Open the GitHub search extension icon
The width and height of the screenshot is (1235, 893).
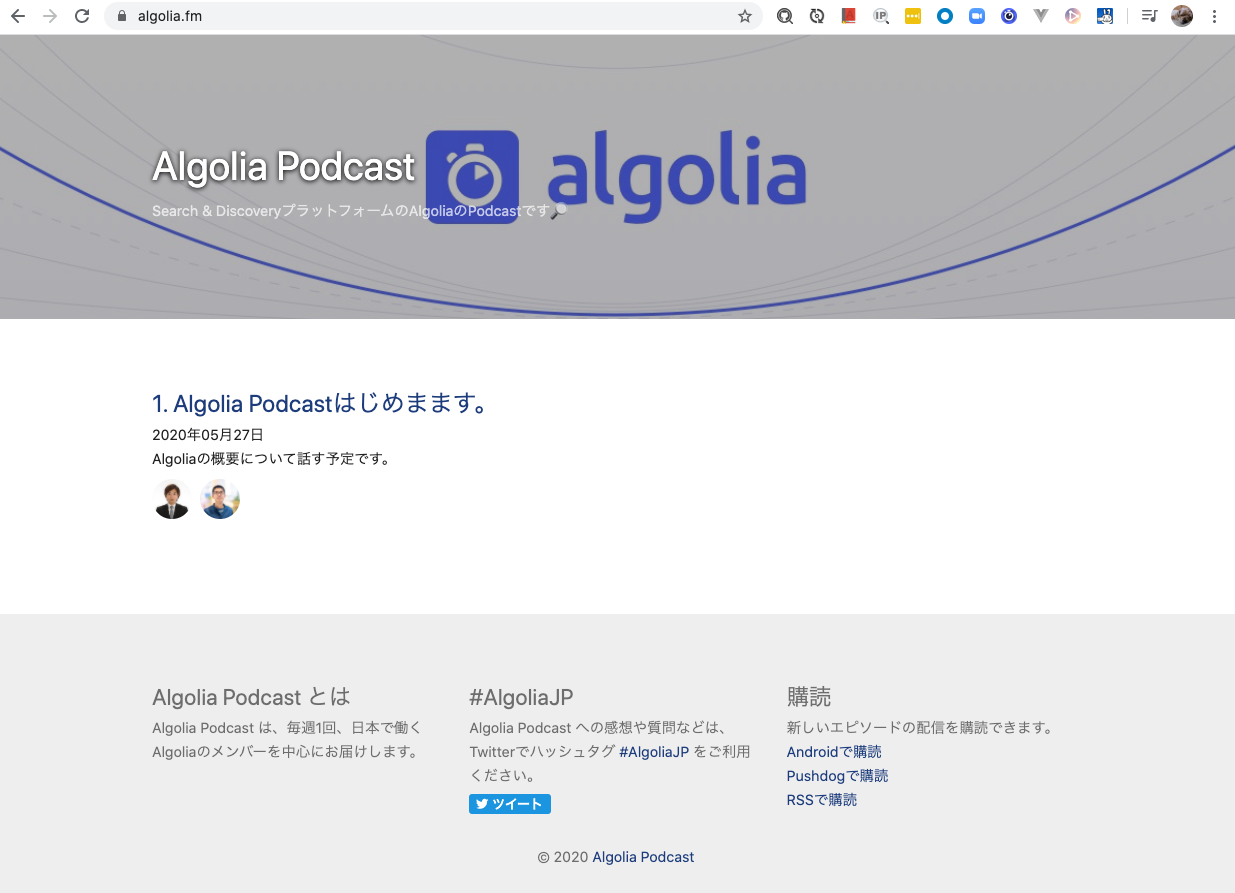pos(785,16)
